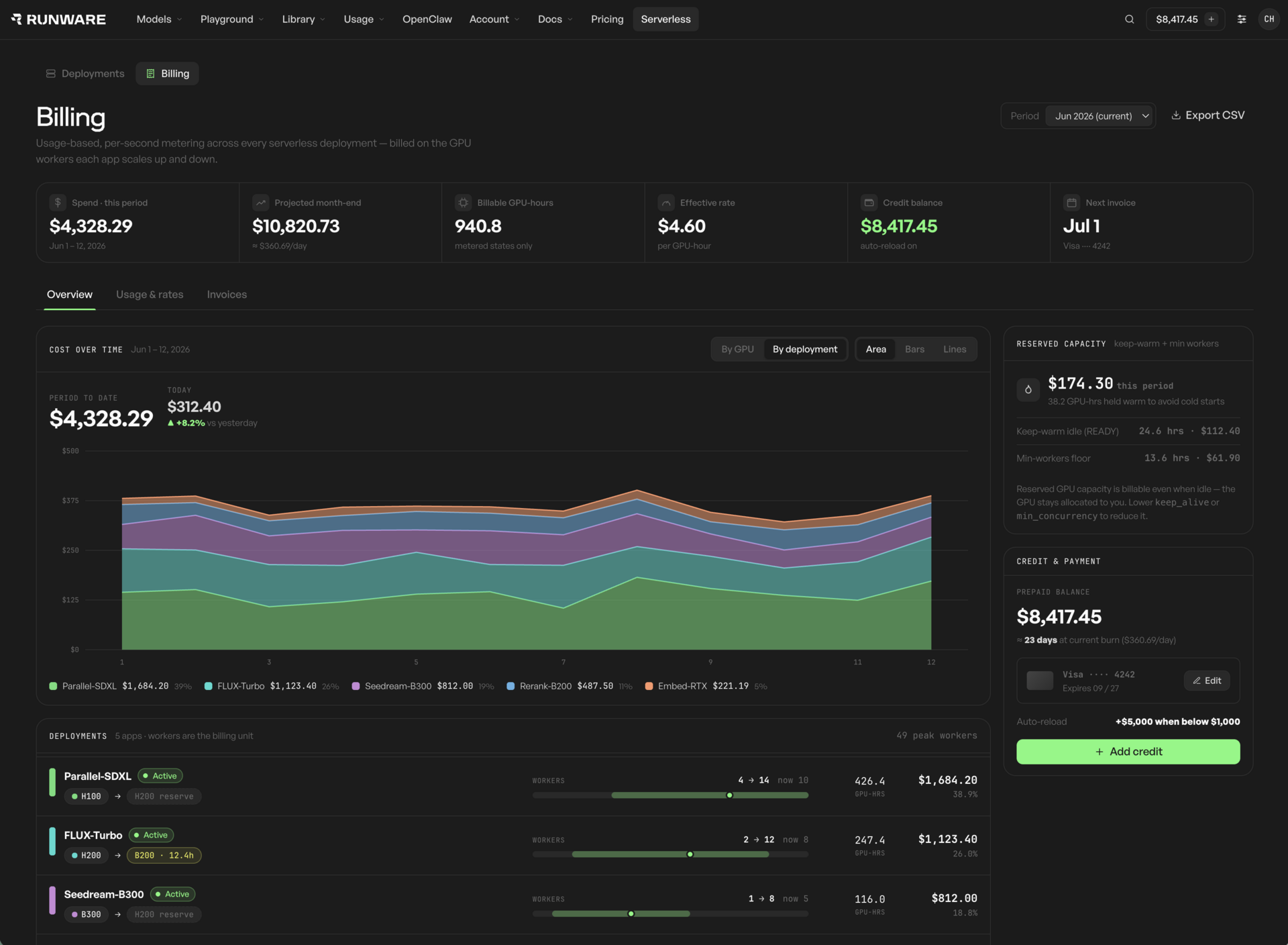Open the settings sliders icon
The height and width of the screenshot is (945, 1288).
tap(1242, 19)
